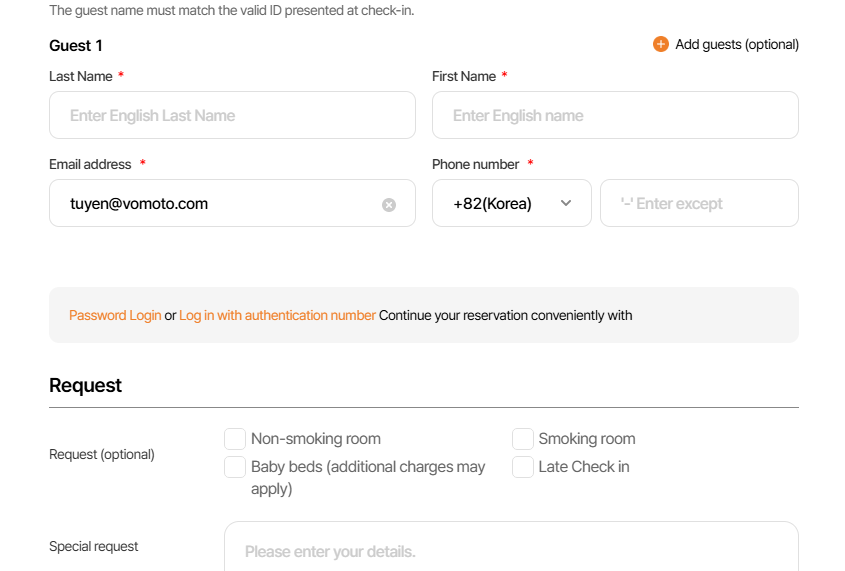Click the 'Phone number' field label

[x=475, y=164]
